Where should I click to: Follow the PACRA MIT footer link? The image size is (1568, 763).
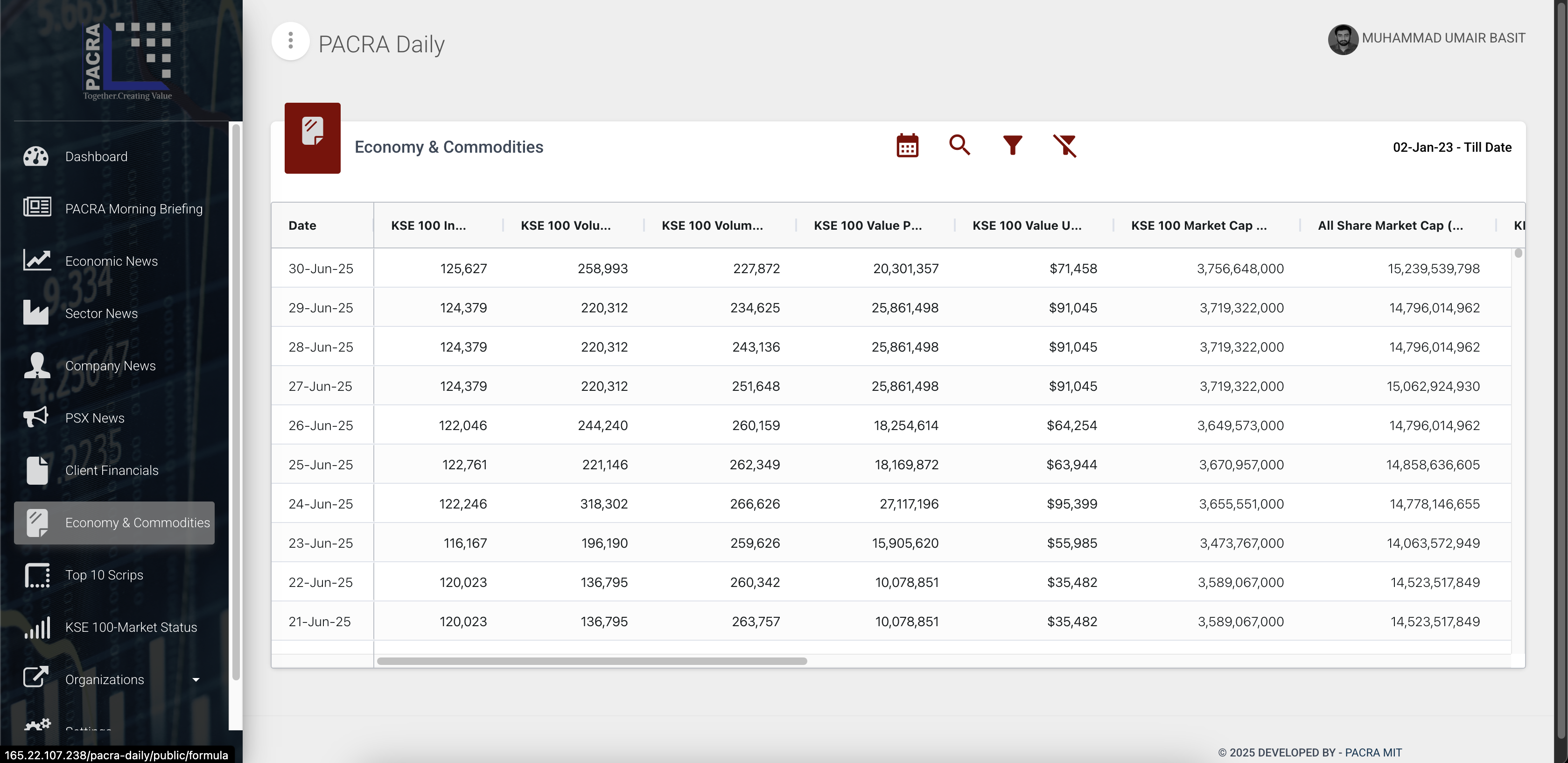[1373, 753]
